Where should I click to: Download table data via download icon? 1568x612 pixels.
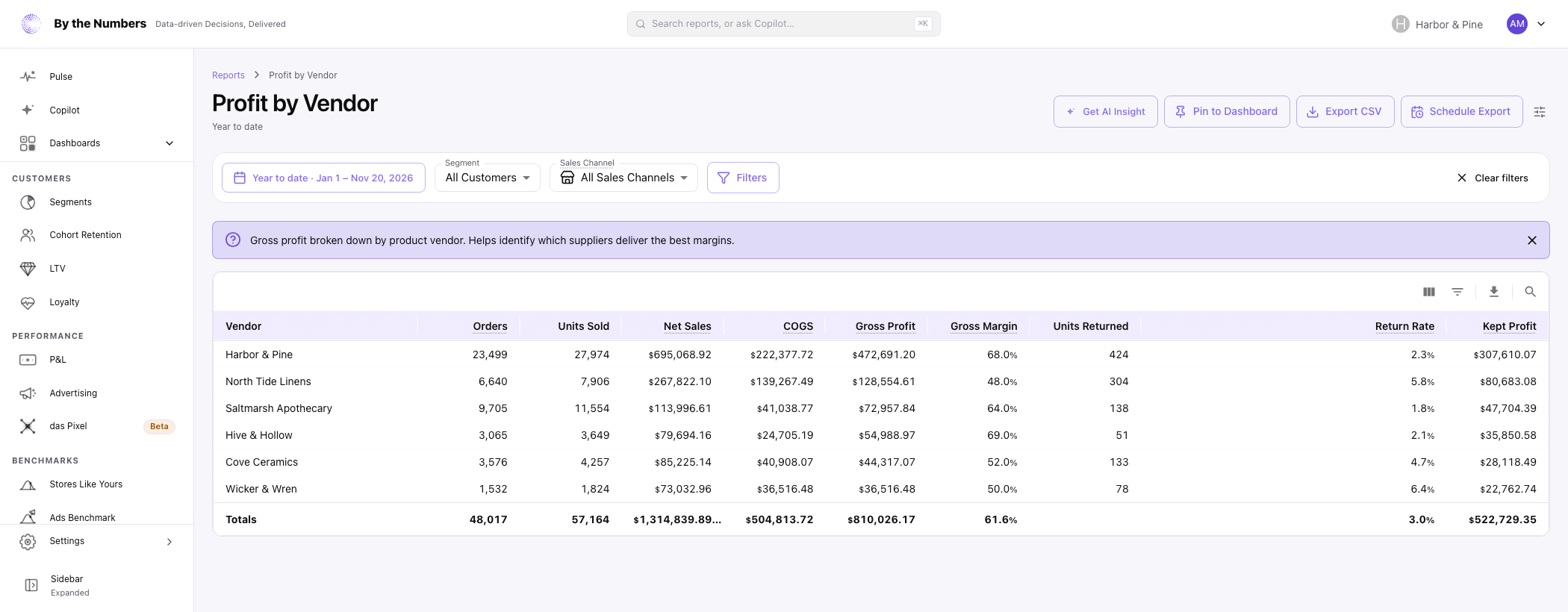(x=1494, y=292)
